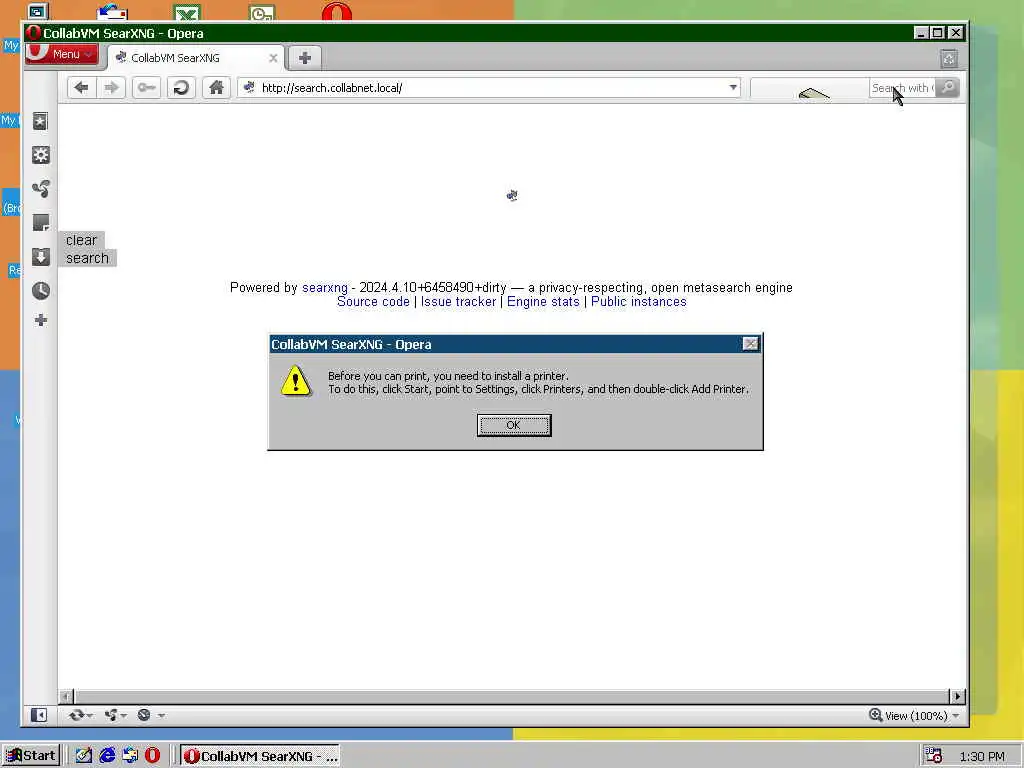Viewport: 1024px width, 768px height.
Task: Close the CollabVM SearXNG tab
Action: click(x=273, y=58)
